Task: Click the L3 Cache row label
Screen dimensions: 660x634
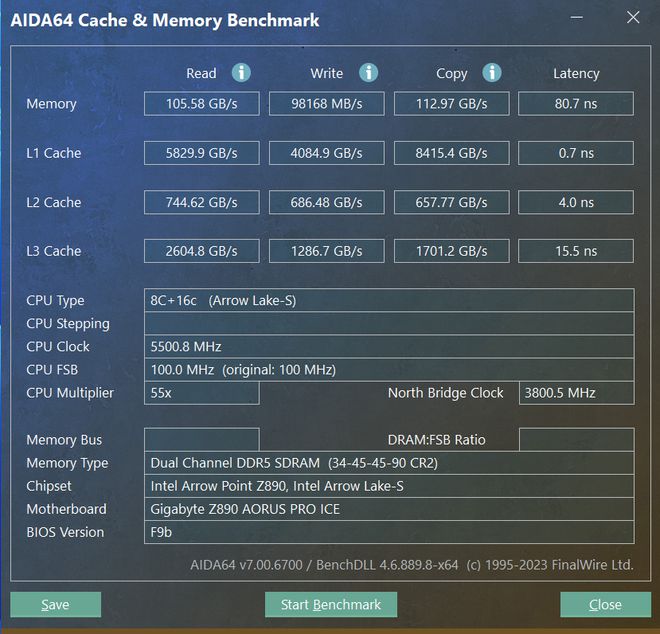Action: [x=53, y=251]
